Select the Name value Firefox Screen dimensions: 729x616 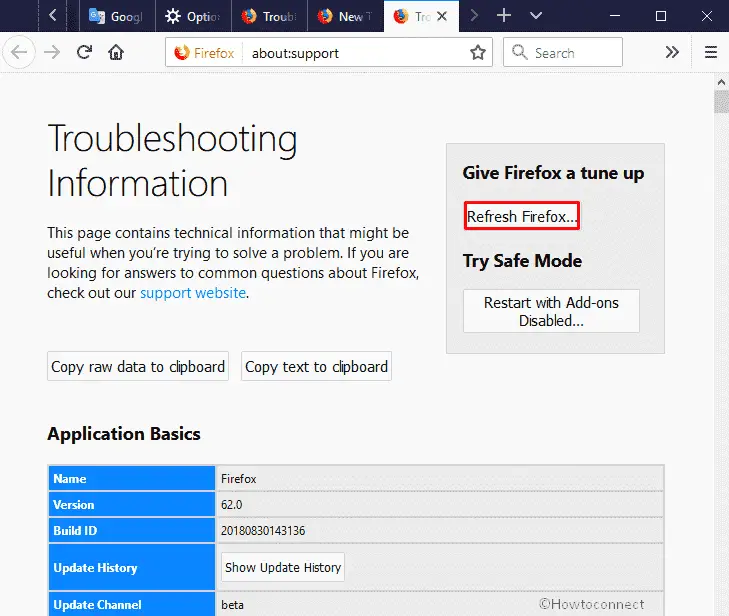(239, 478)
